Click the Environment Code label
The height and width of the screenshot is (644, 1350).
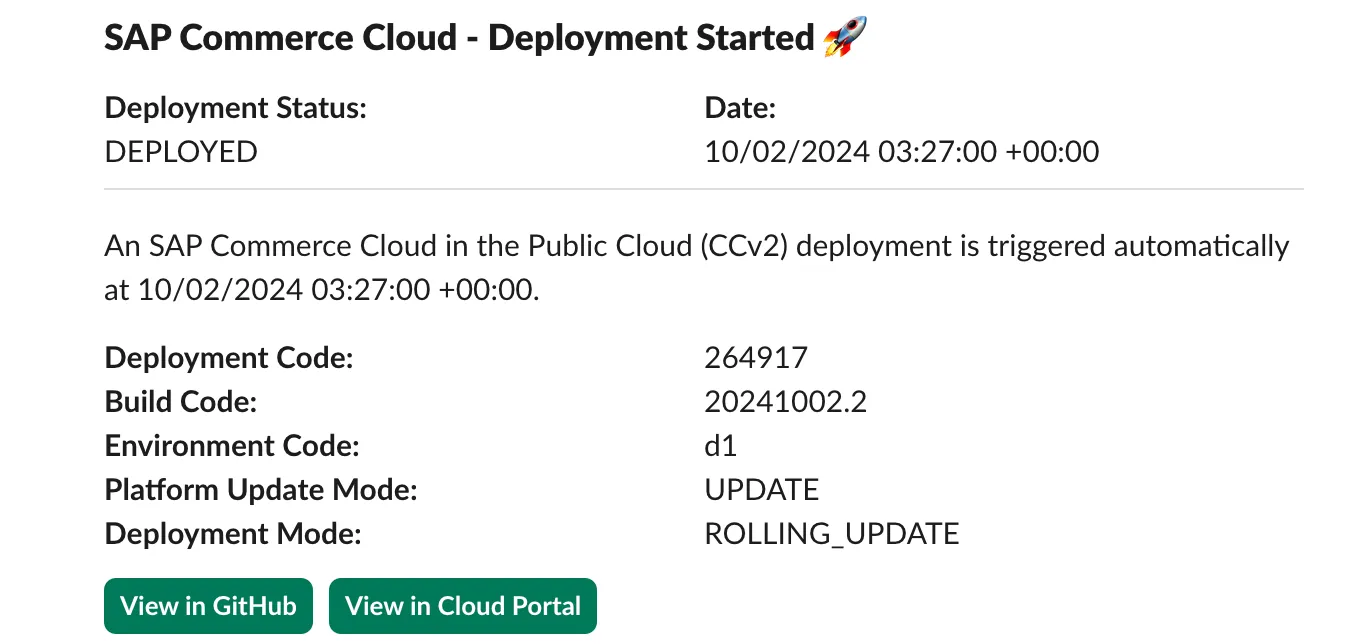click(232, 446)
